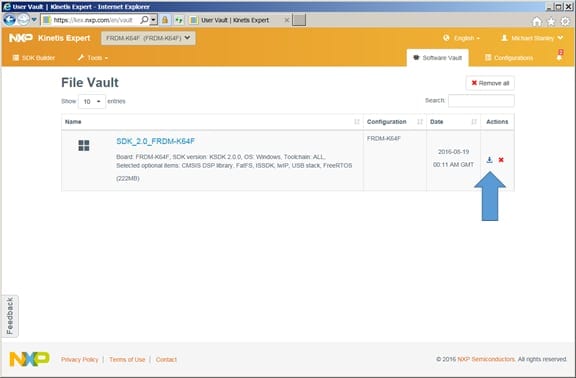Screen dimensions: 576x378
Task: Click the grid icon beside SDK_2.0_FRDM-K64F
Action: [x=84, y=145]
